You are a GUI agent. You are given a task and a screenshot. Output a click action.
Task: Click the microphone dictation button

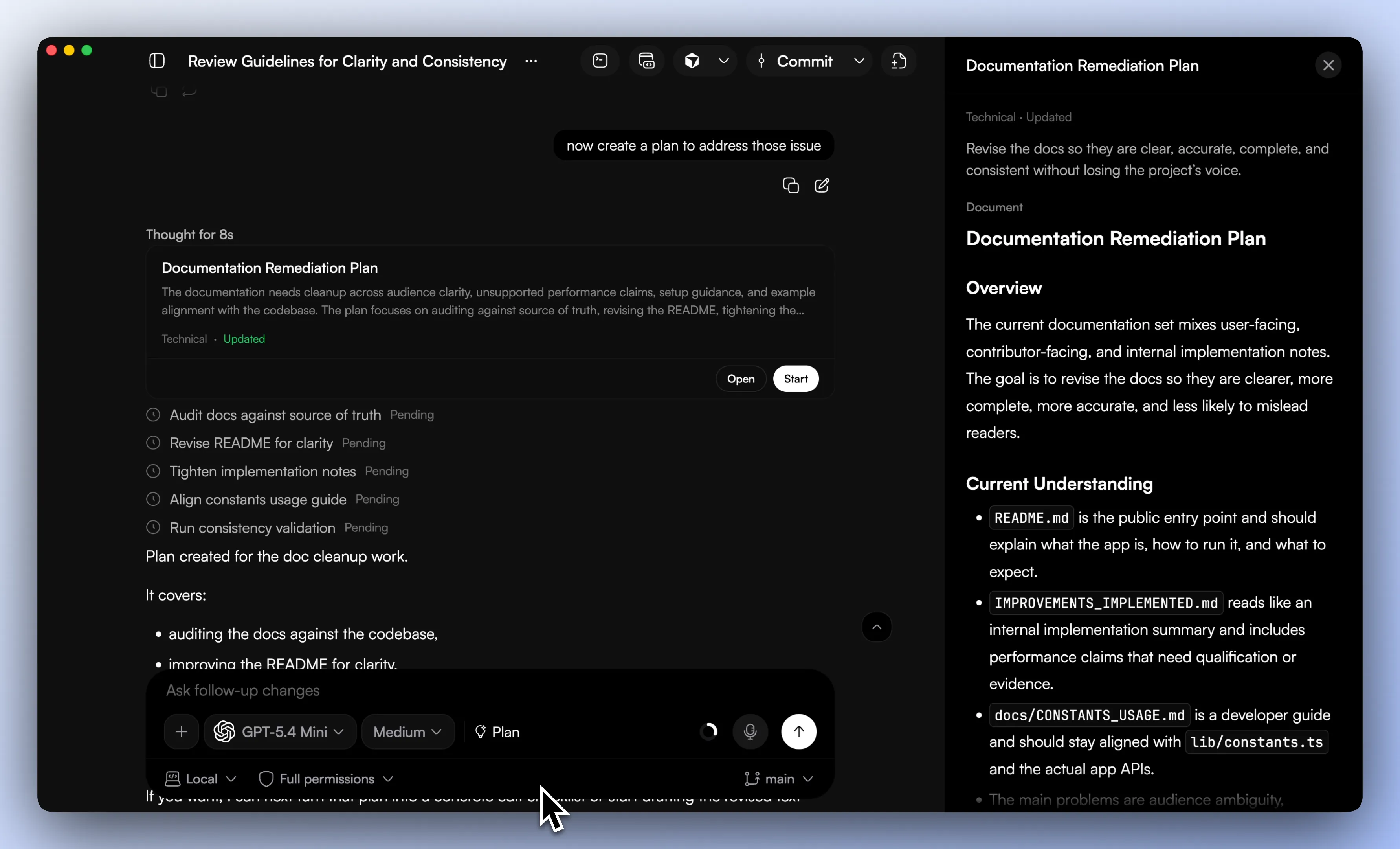750,731
